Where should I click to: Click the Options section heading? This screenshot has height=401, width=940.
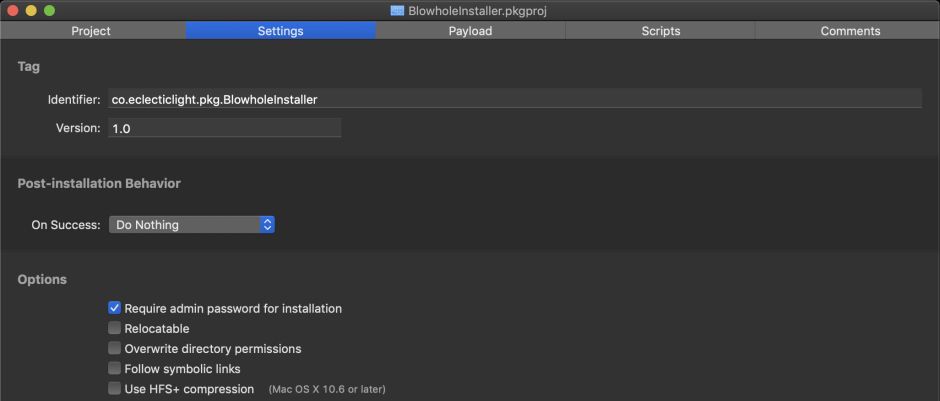(42, 279)
